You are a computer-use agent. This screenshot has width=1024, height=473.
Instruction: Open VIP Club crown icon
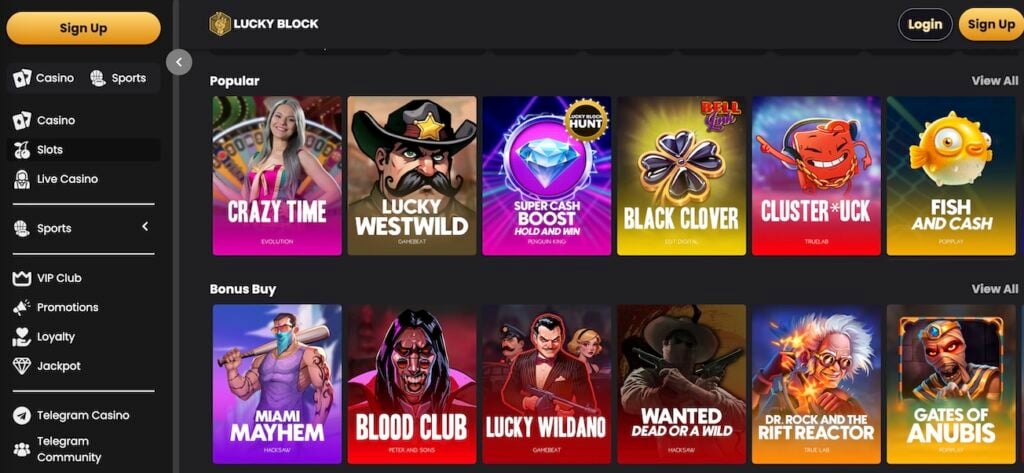coord(22,278)
